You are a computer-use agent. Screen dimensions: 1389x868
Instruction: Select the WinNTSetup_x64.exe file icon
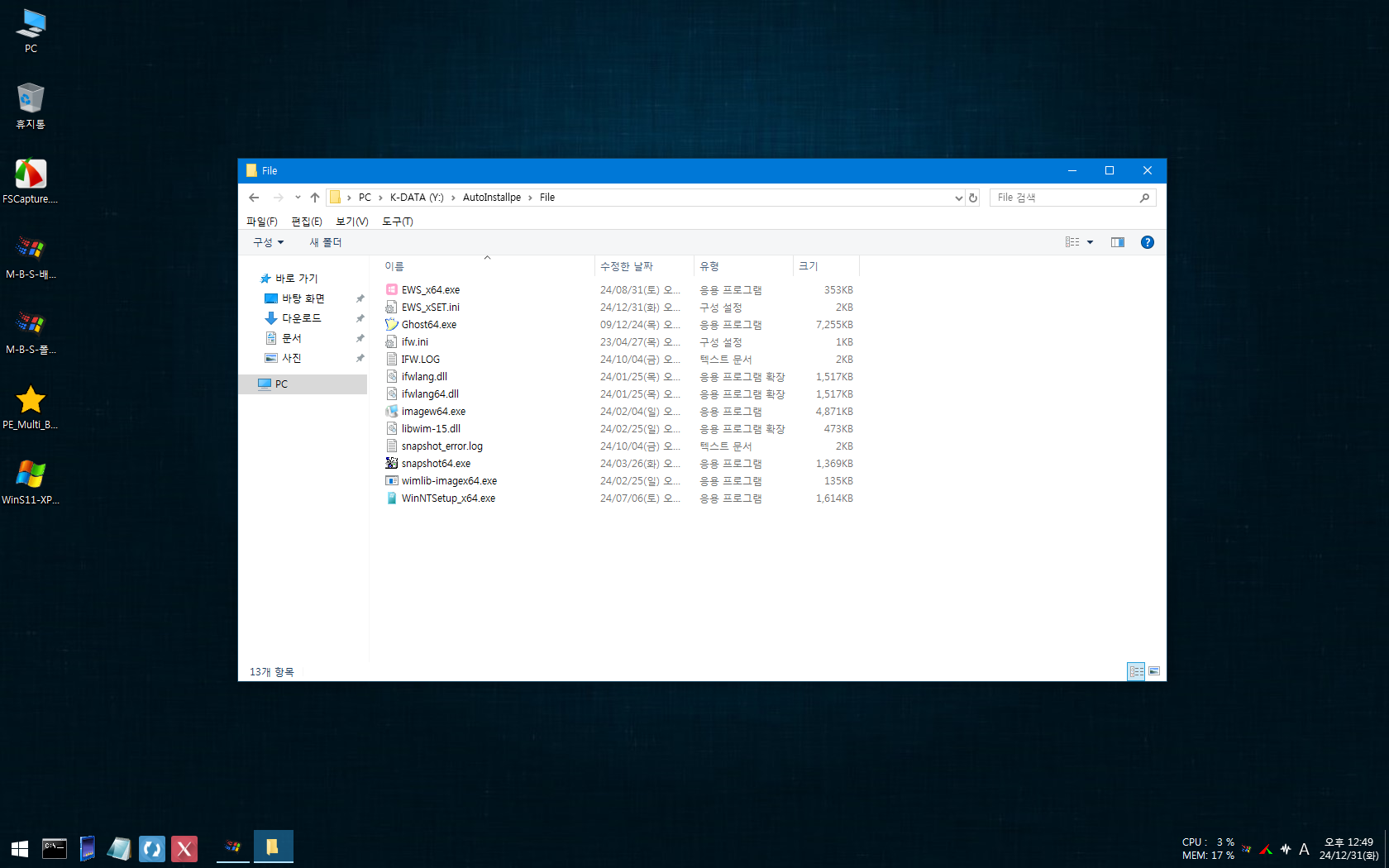pyautogui.click(x=392, y=498)
